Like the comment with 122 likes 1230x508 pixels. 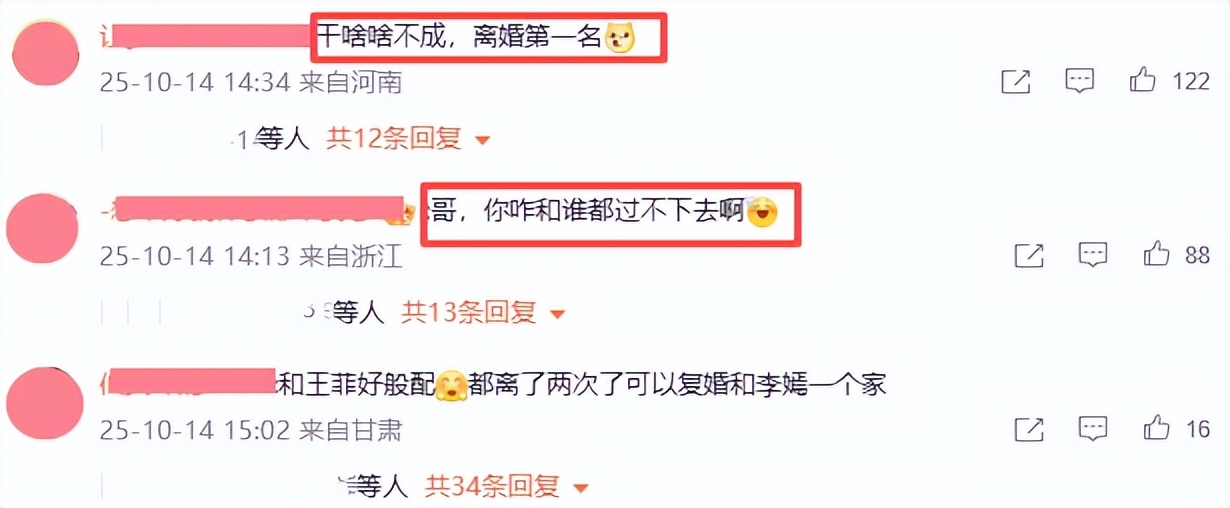click(1143, 81)
